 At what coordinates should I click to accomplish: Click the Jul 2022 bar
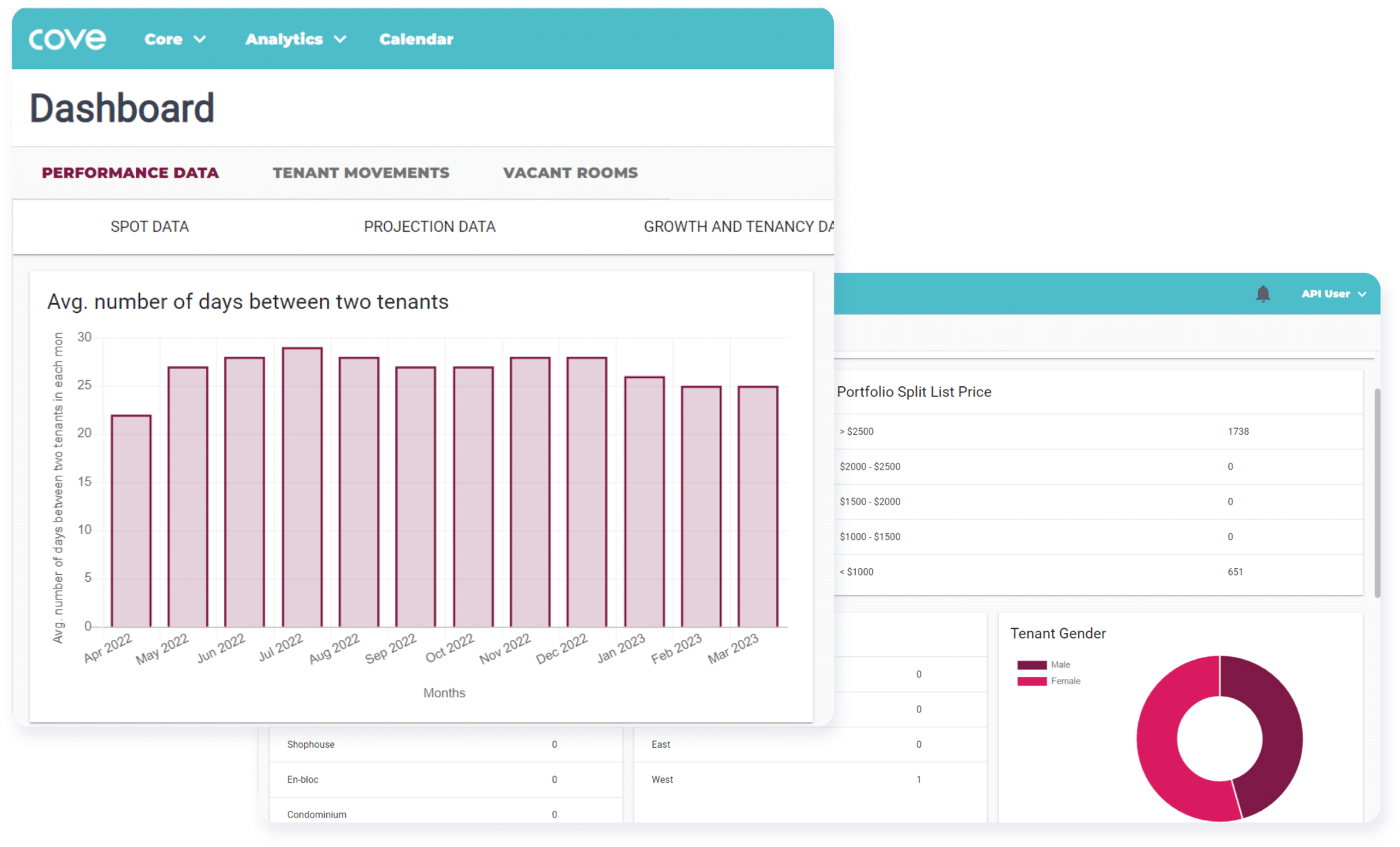(x=302, y=487)
